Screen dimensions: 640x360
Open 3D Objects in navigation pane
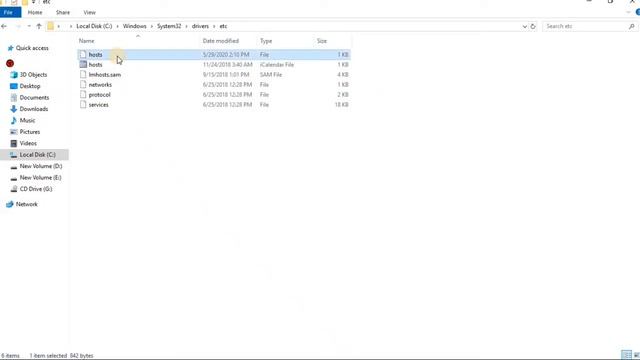tap(33, 75)
